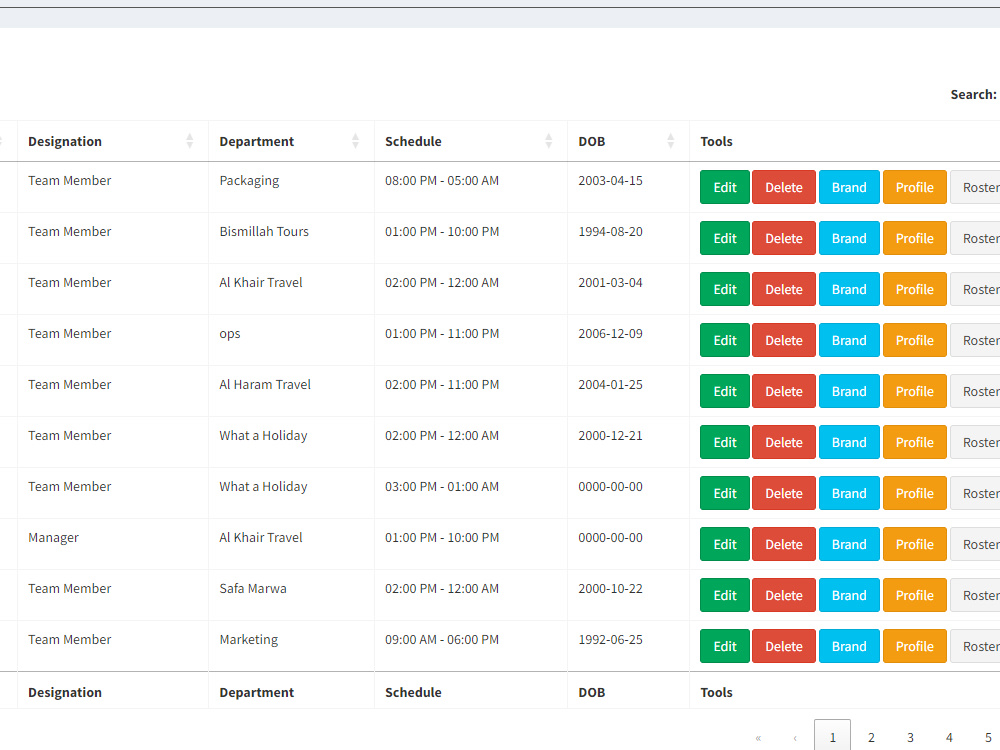Edit the Marketing department employee
The image size is (1000, 750).
724,646
